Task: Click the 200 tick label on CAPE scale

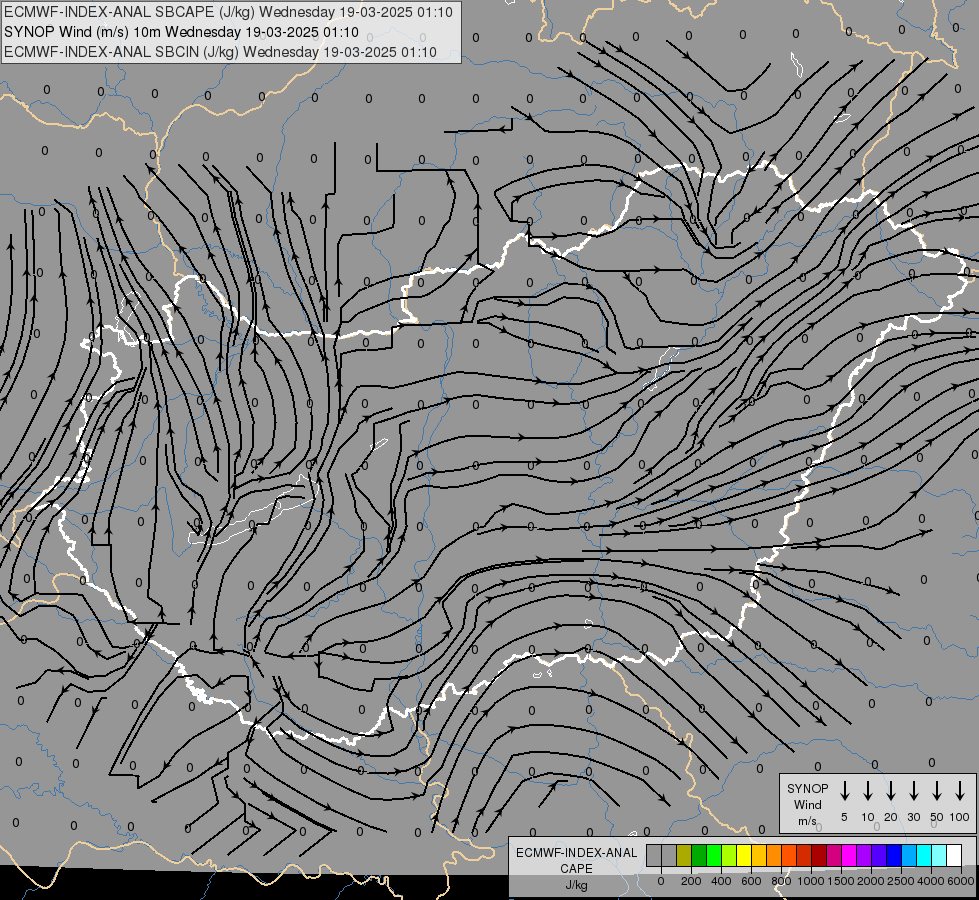Action: pyautogui.click(x=691, y=881)
